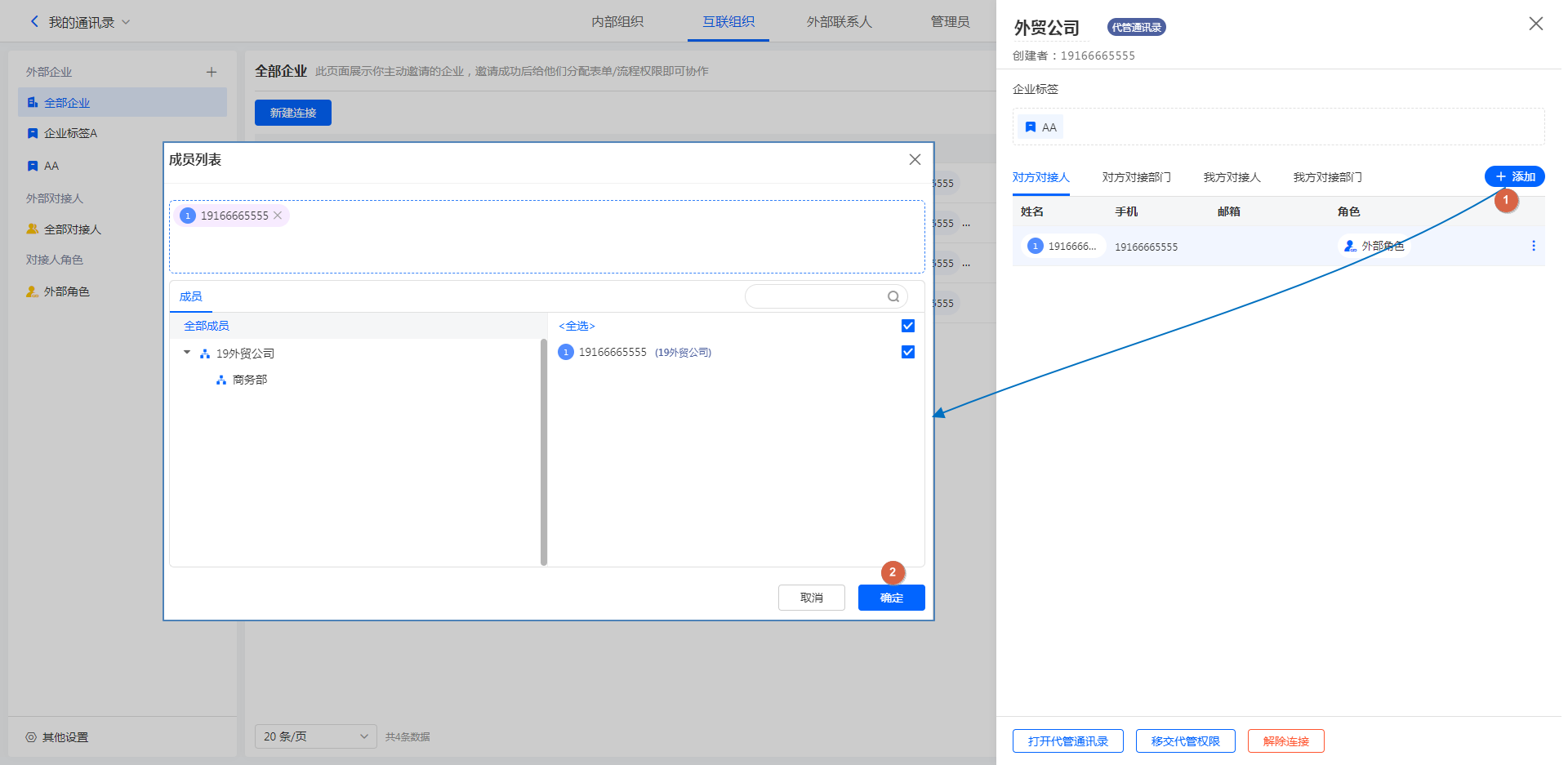This screenshot has width=1568, height=765.
Task: Click the back arrow beside 我的通讯录
Action: point(34,22)
